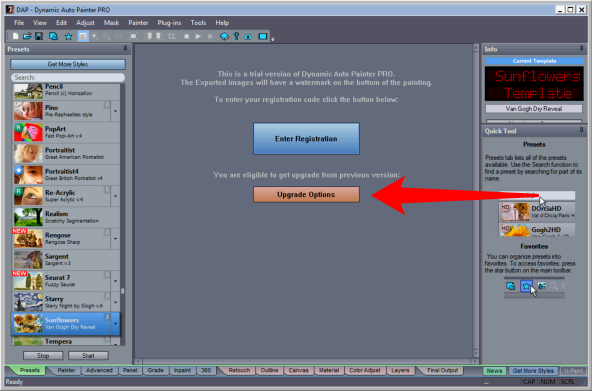The image size is (593, 391).
Task: Open a file with the folder icon
Action: [27, 36]
